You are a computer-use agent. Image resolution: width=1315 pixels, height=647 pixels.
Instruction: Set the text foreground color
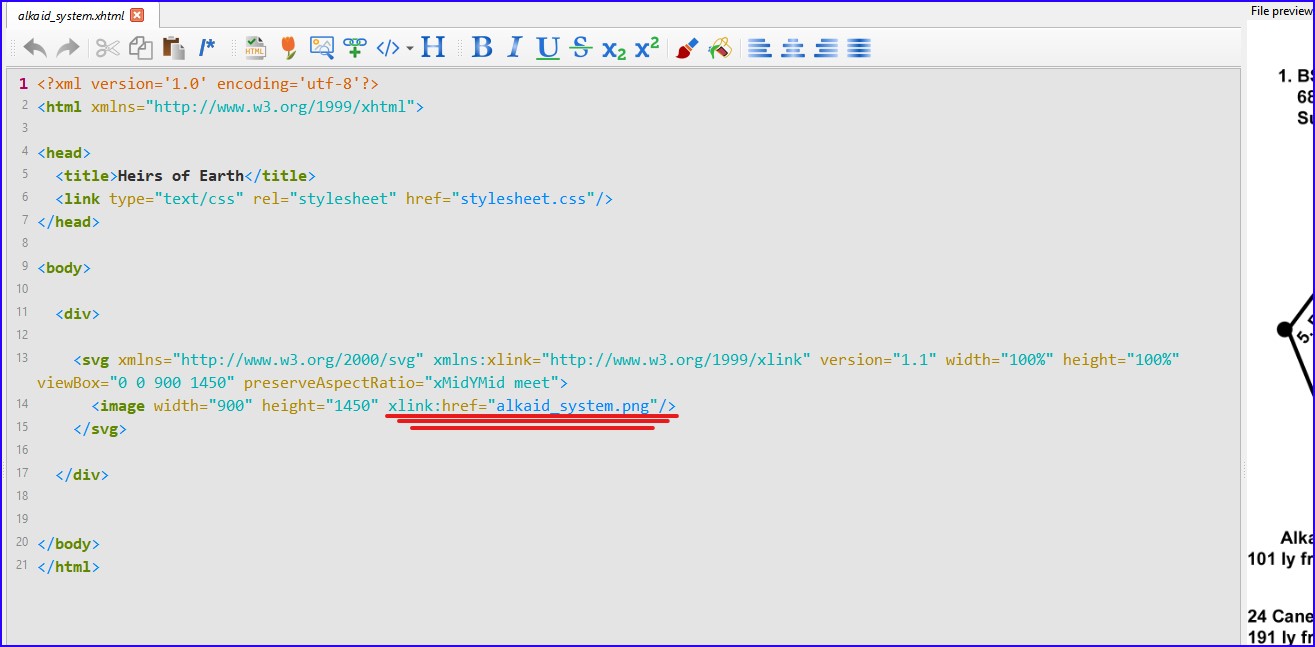[x=686, y=47]
